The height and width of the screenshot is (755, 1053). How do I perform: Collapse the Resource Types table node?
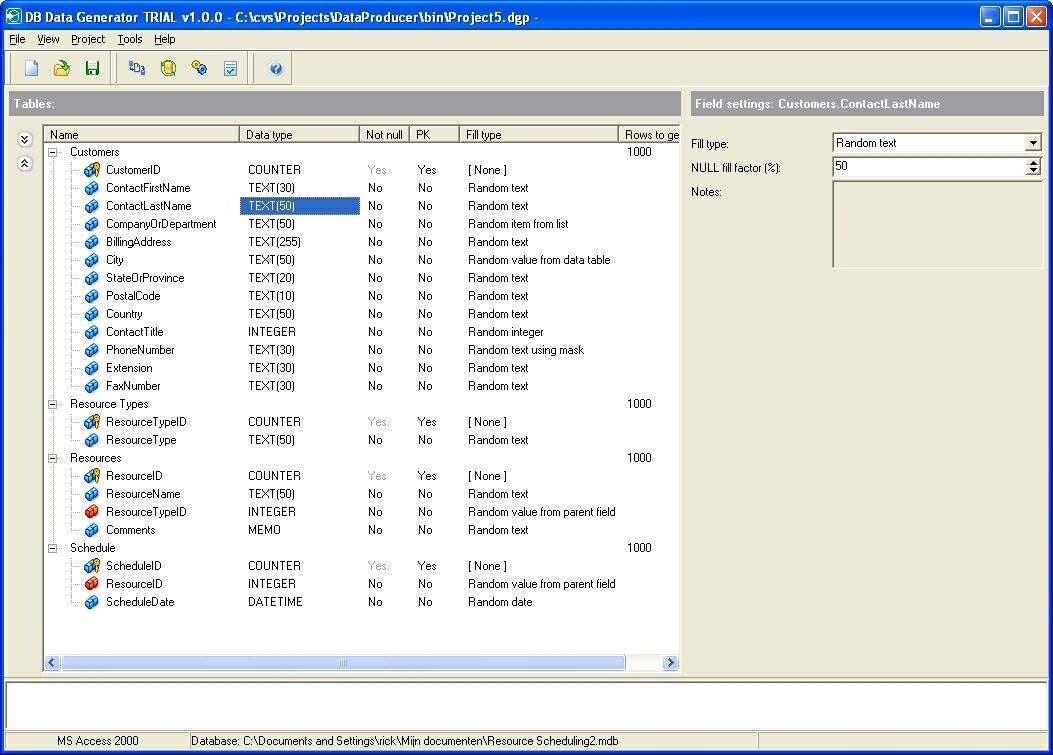[x=53, y=404]
